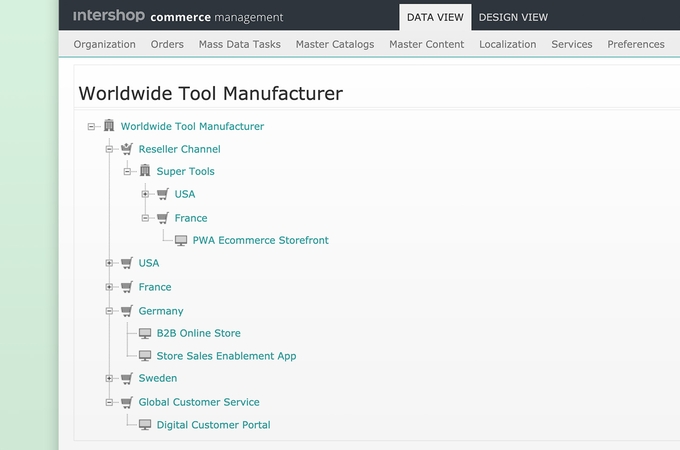Open France link under Super Tools

[x=191, y=218]
